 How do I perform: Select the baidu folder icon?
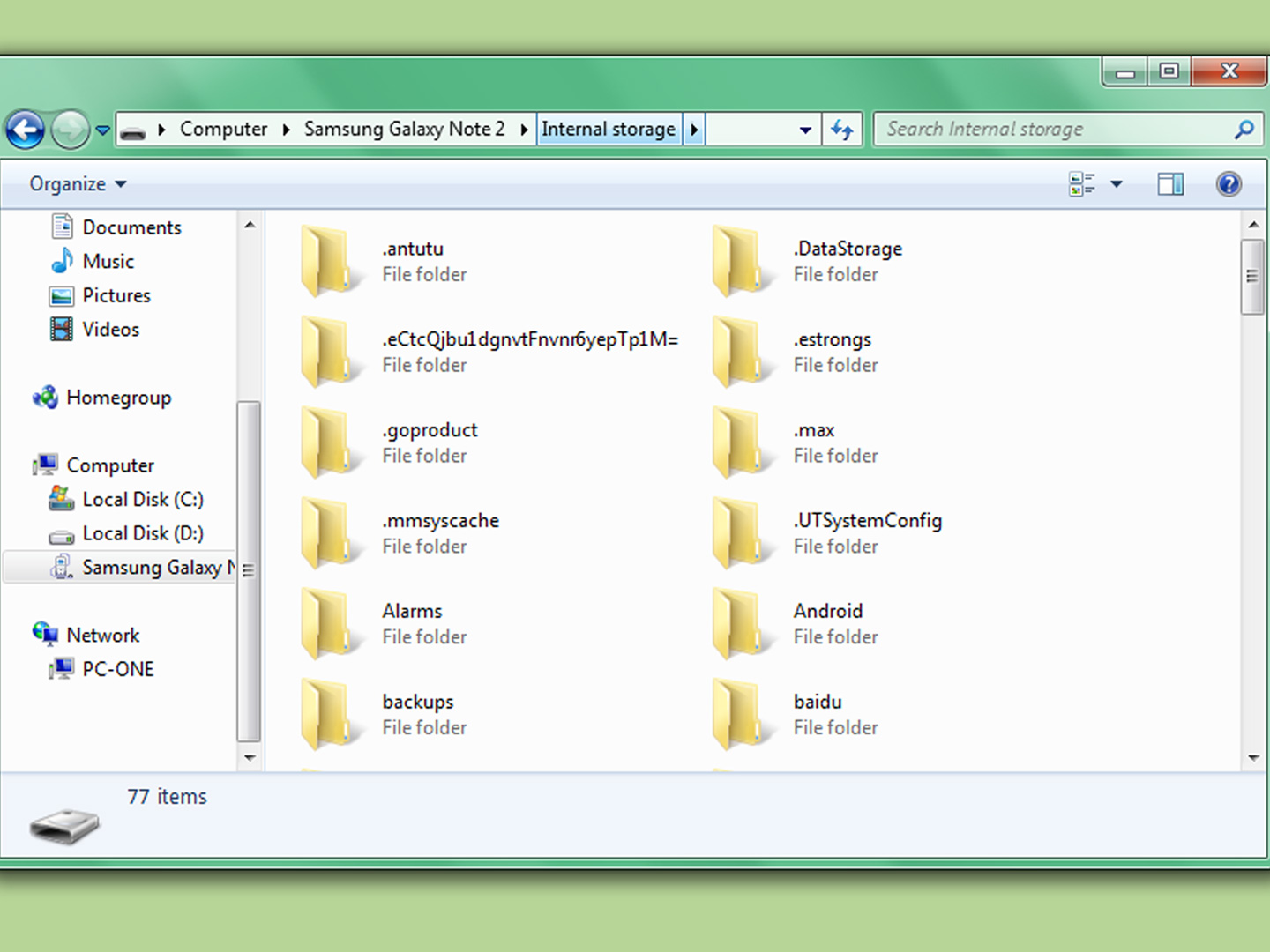tap(743, 715)
